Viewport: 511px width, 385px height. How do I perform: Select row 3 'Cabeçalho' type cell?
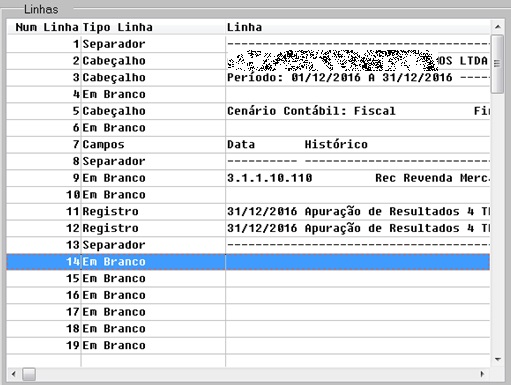coord(153,77)
